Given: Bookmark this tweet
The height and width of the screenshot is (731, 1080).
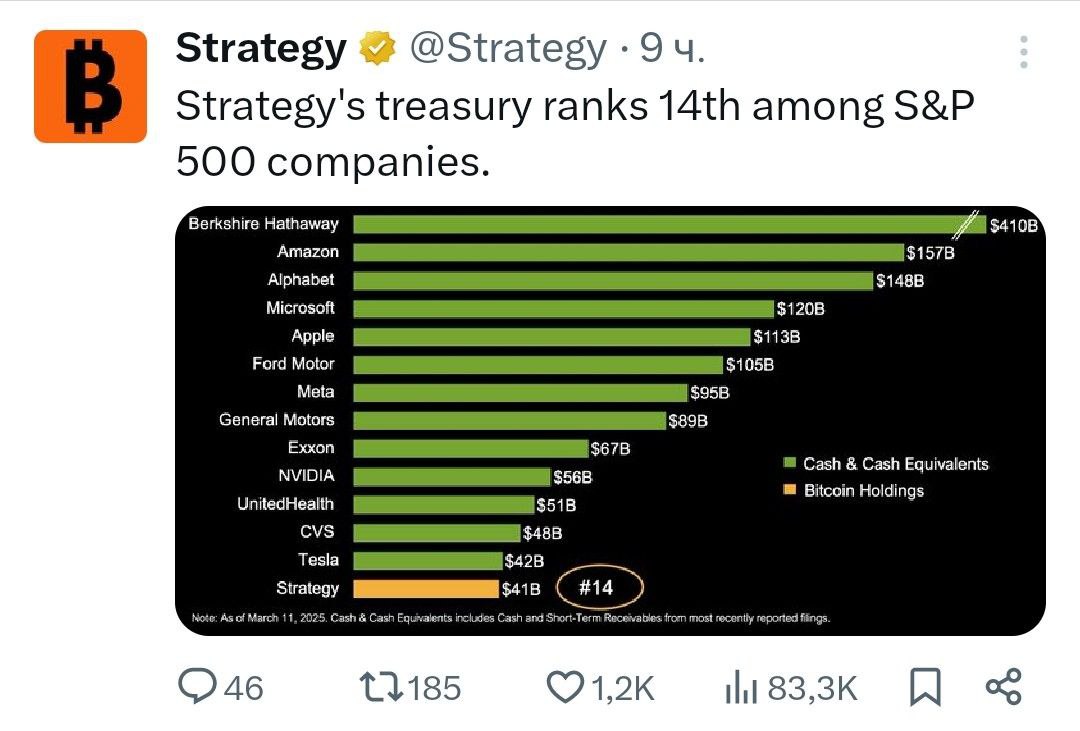Looking at the screenshot, I should click(925, 687).
